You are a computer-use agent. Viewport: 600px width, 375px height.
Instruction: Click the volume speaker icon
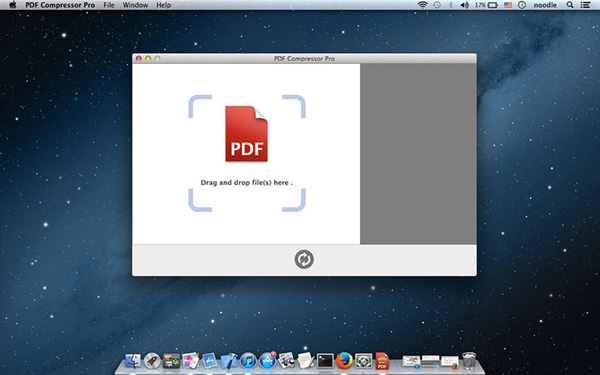tap(465, 5)
